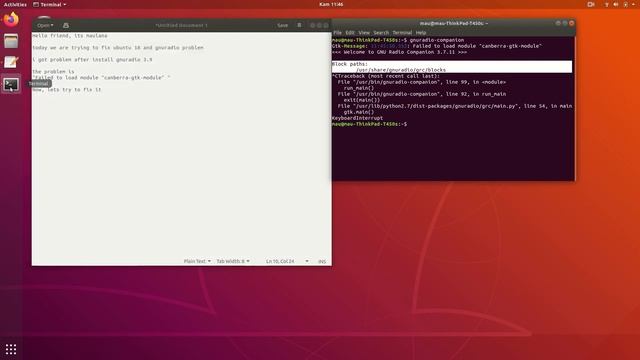This screenshot has width=640, height=360.
Task: Click the power indicator in the top bar
Action: click(626, 4)
